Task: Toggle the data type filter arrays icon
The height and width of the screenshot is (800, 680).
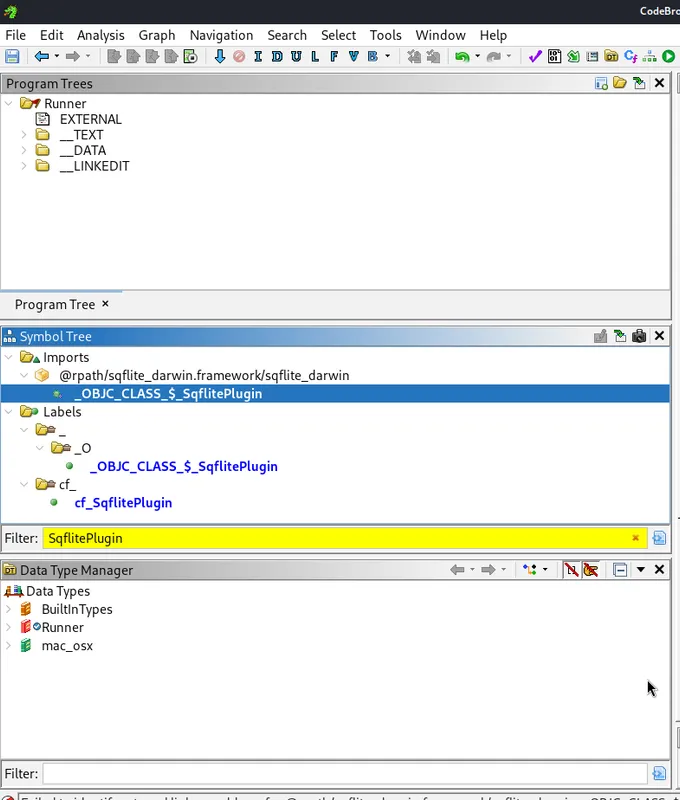Action: click(x=571, y=569)
